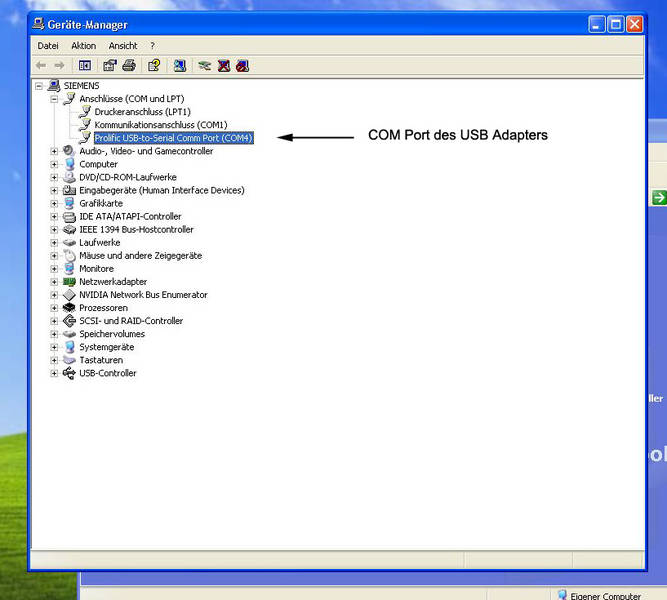The image size is (667, 600).
Task: Select the Prozessoren label
Action: click(x=103, y=308)
